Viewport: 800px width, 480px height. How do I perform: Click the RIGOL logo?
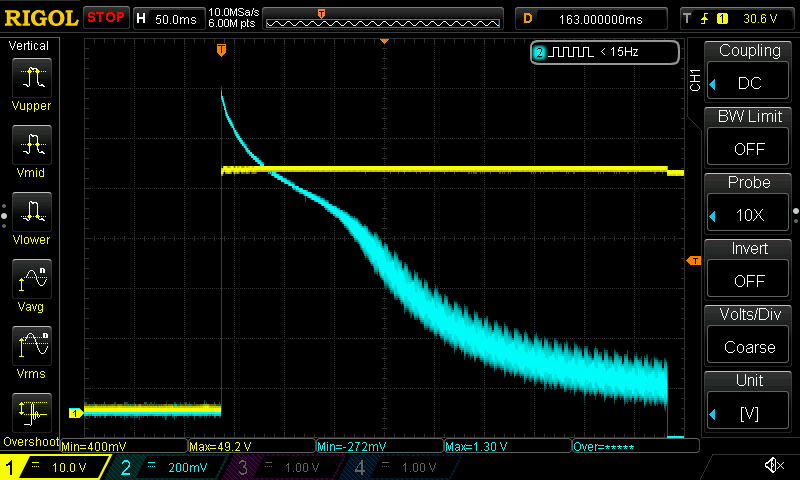tap(41, 18)
